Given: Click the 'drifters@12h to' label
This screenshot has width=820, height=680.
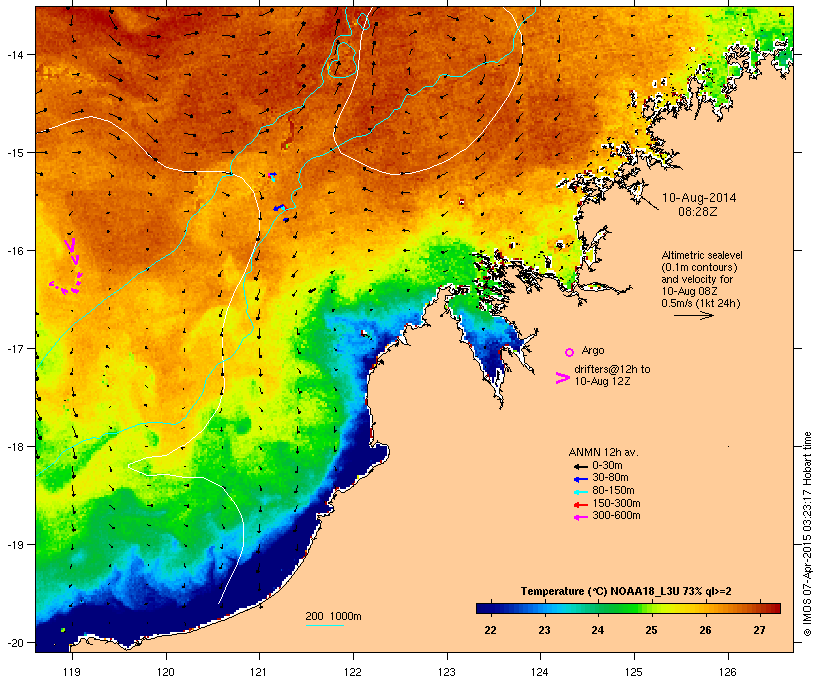Looking at the screenshot, I should click(612, 369).
